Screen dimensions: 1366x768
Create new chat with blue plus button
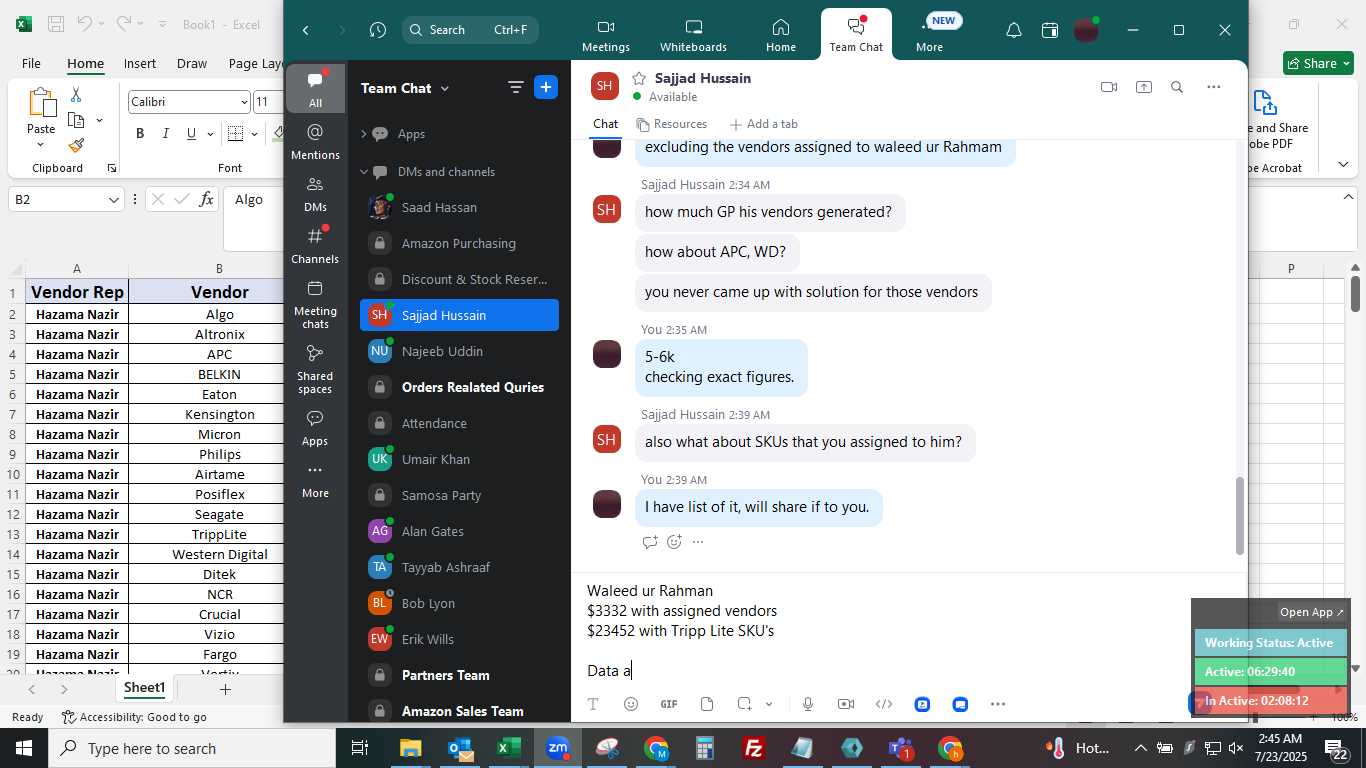(x=546, y=87)
